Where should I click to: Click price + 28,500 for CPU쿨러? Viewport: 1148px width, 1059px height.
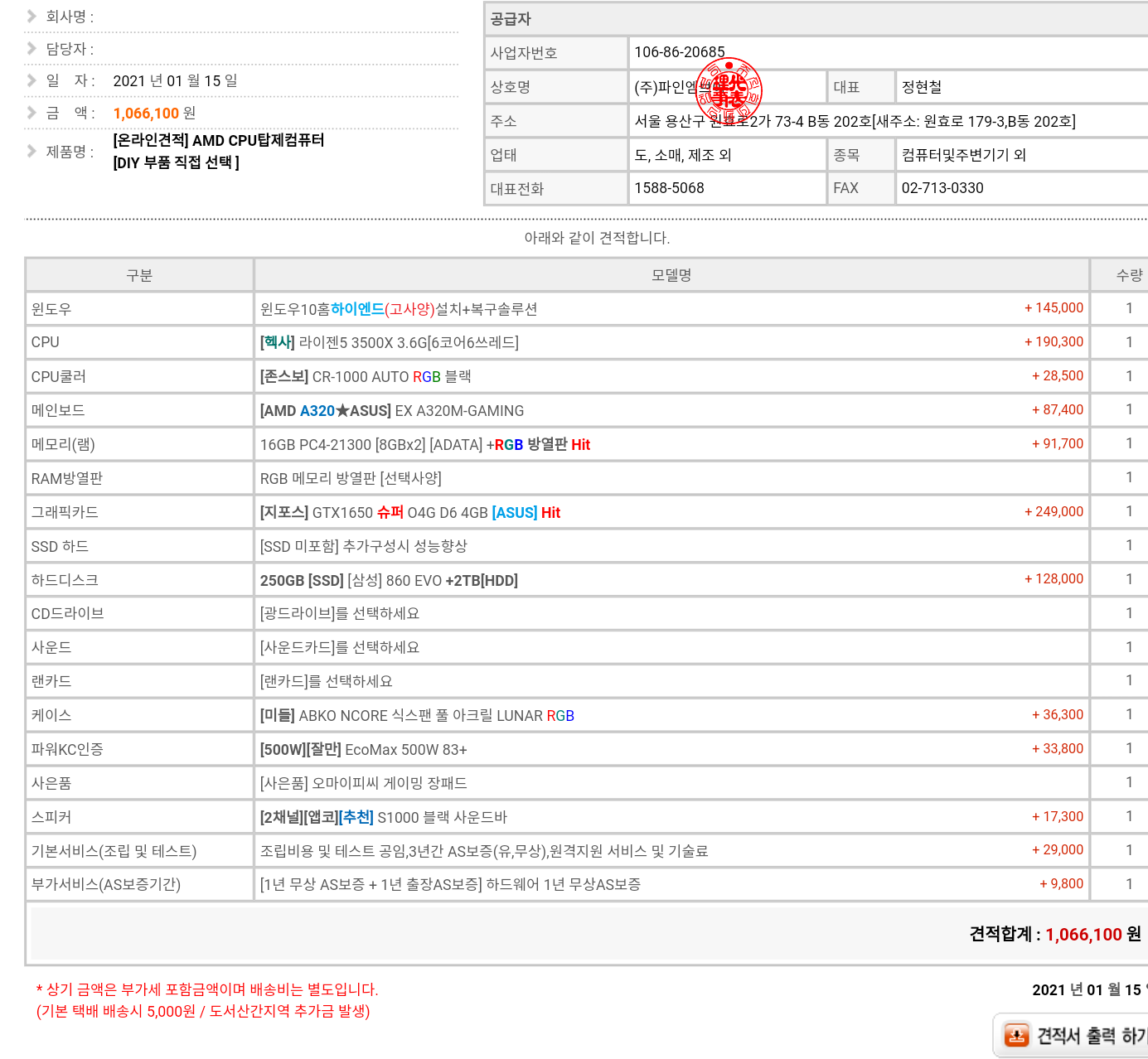click(x=1058, y=376)
